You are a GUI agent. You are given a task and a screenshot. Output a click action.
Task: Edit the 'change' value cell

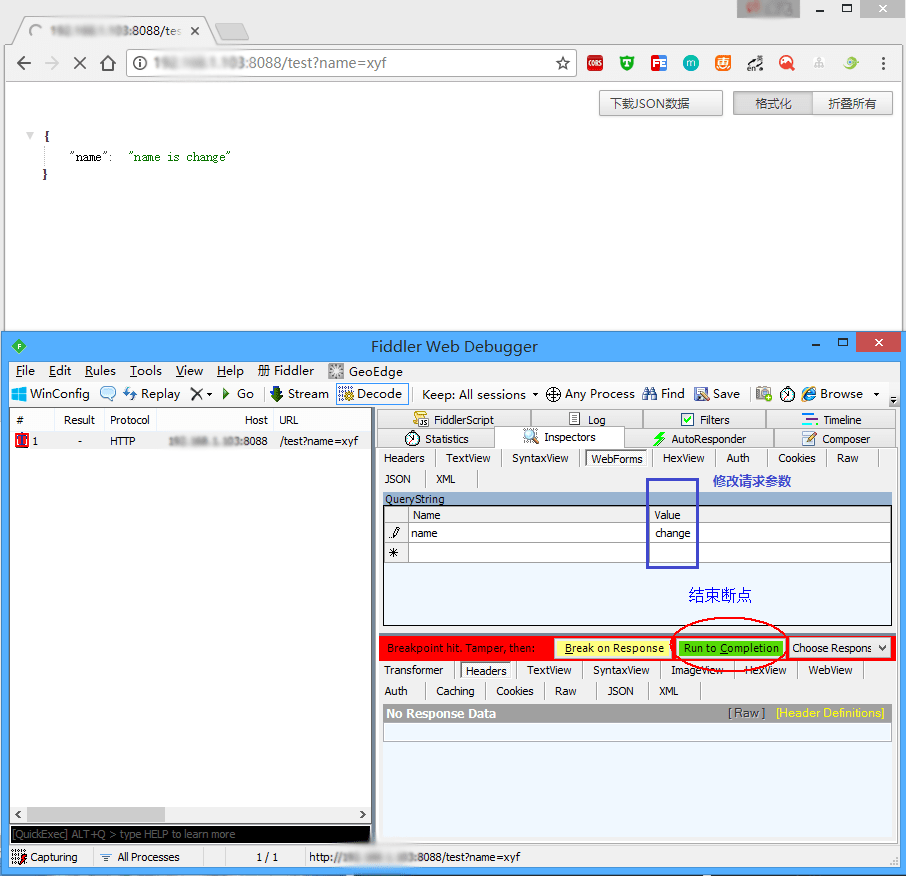point(771,533)
